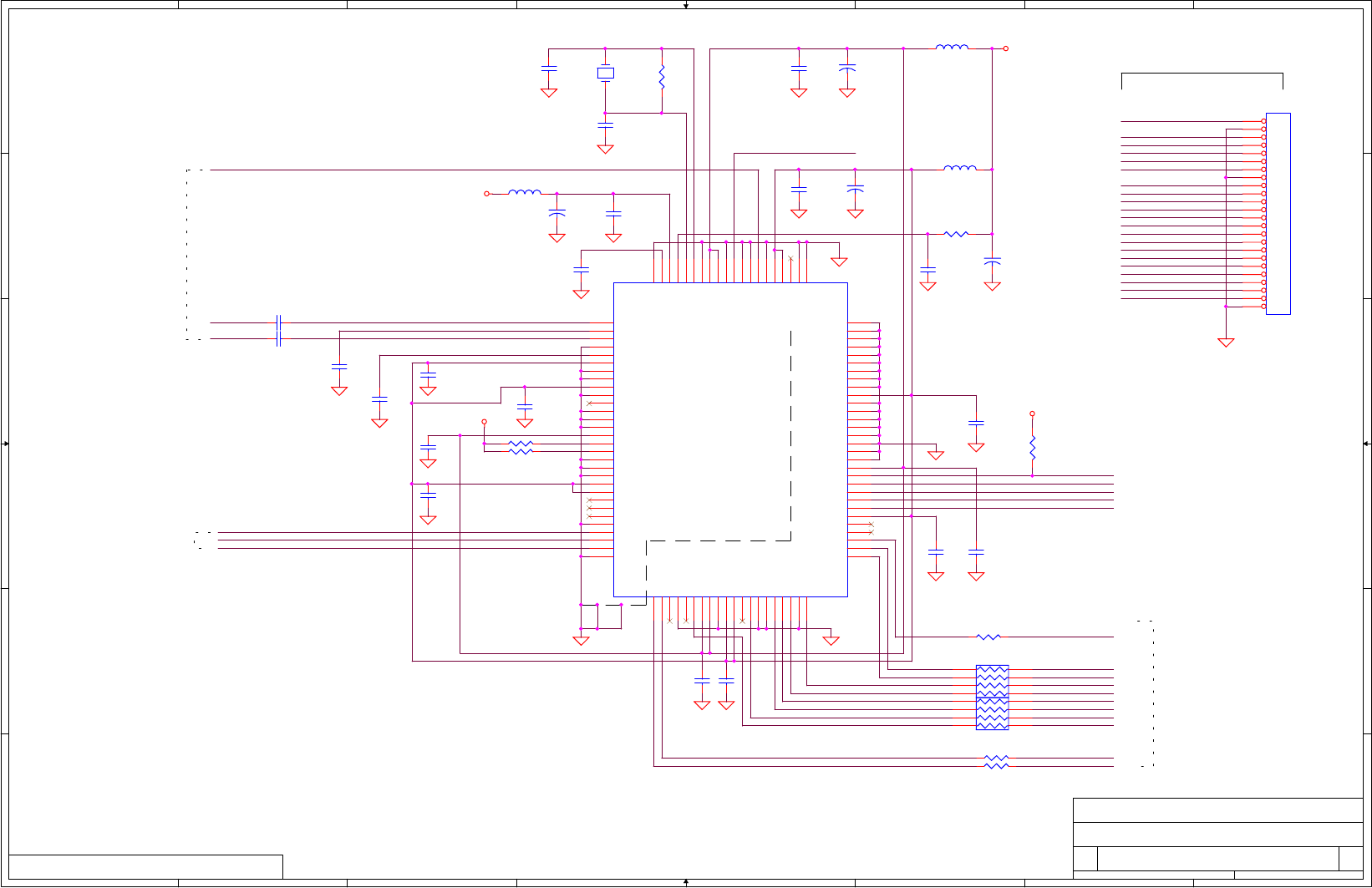
Task: Click the power terminal circle at top right
Action: point(1006,48)
